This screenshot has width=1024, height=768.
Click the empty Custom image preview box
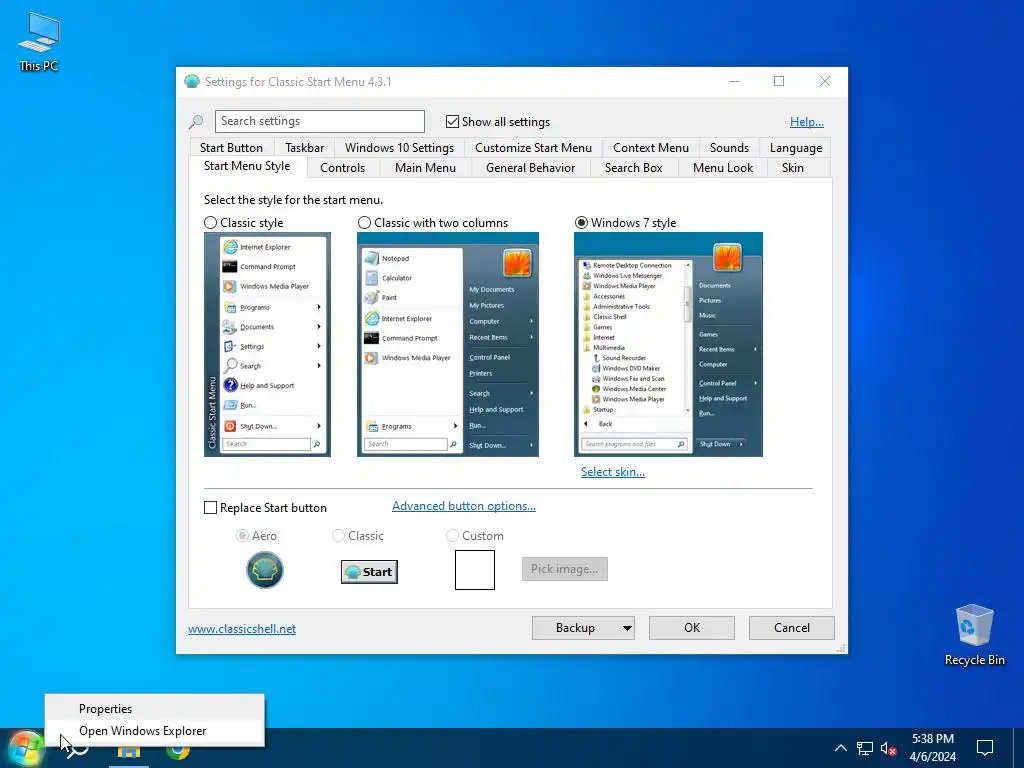475,569
